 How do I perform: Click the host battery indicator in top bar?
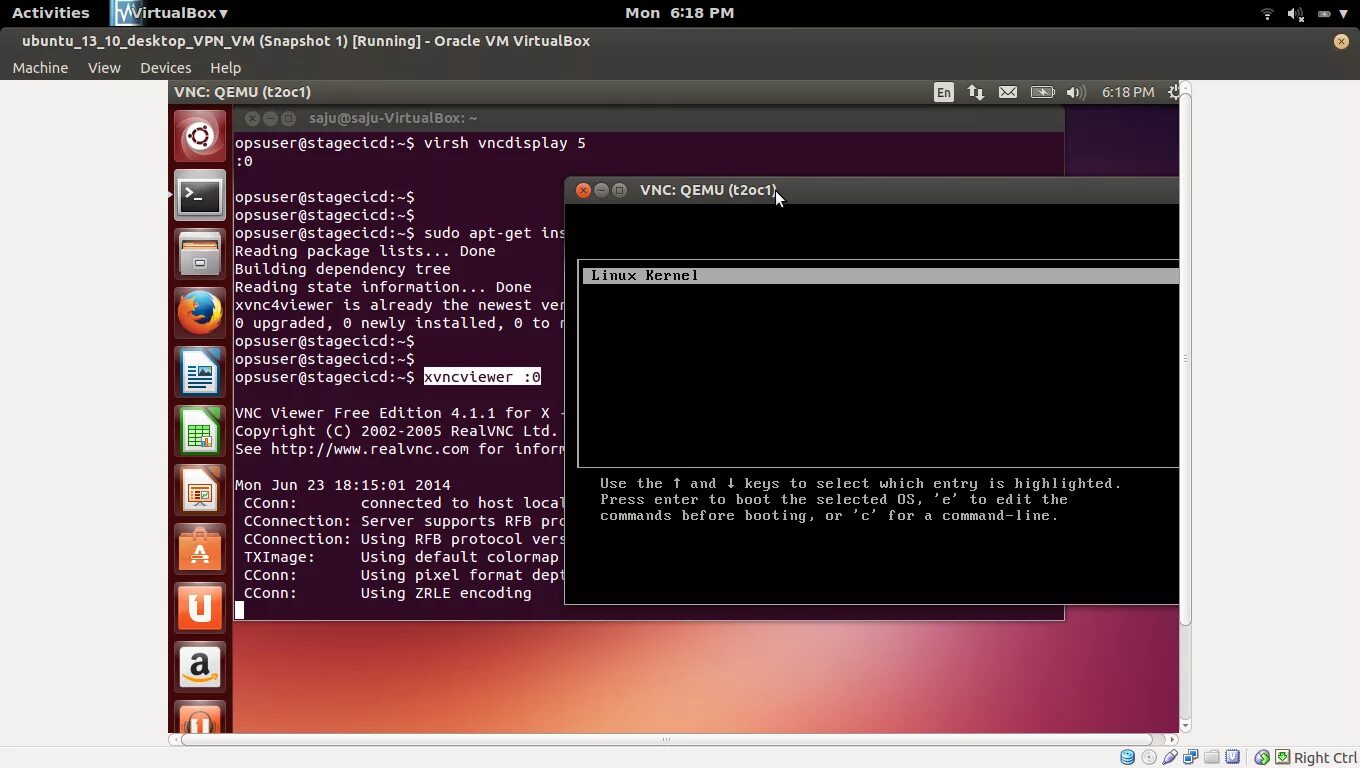pos(1324,13)
